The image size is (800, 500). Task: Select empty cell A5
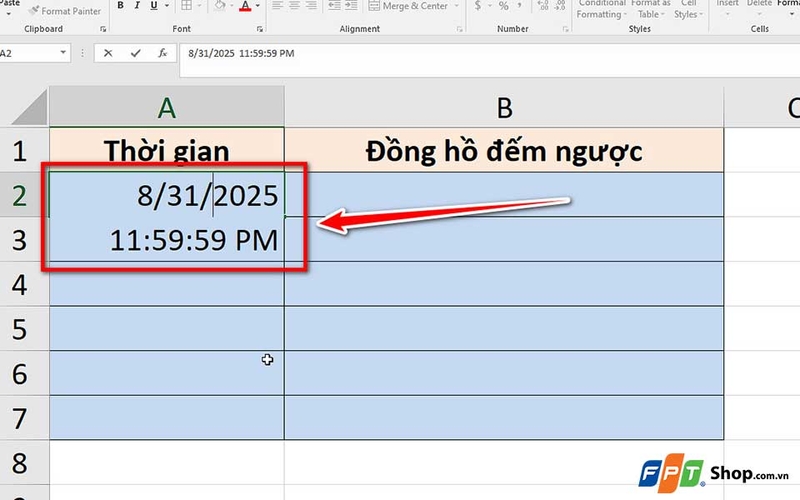167,329
